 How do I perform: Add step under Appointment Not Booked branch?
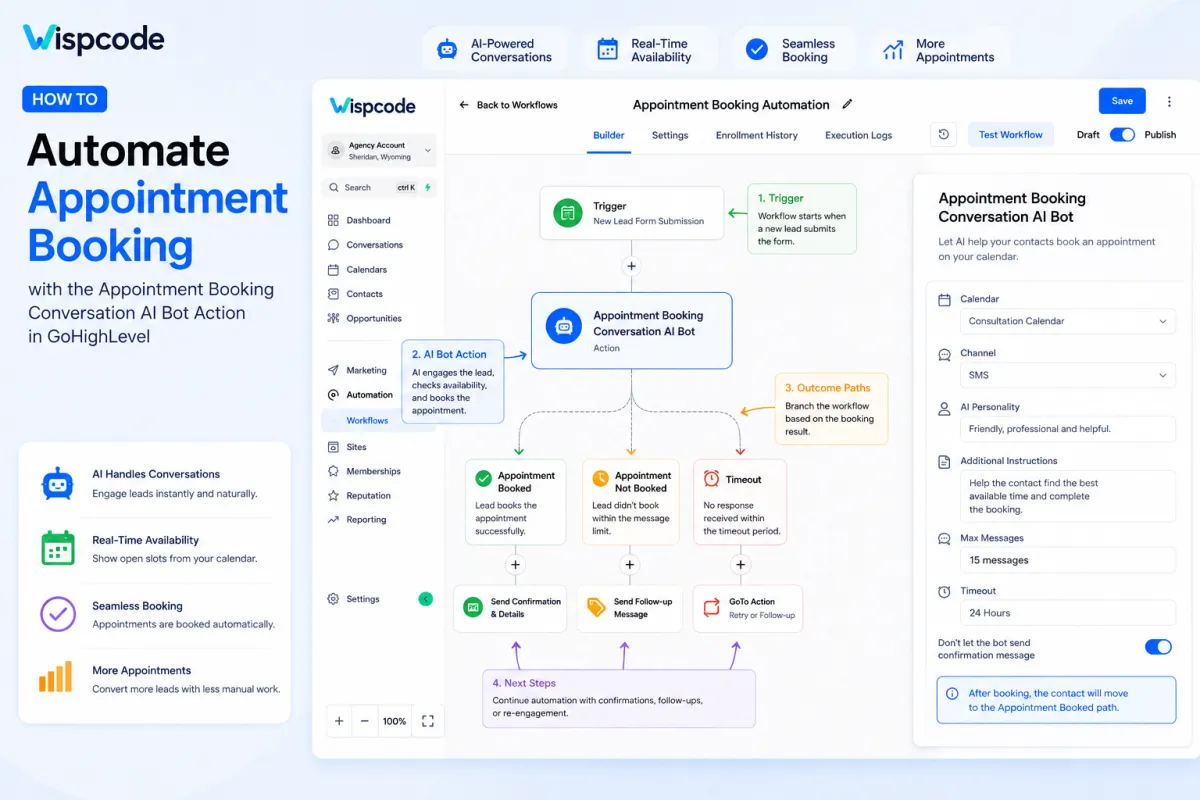click(630, 565)
